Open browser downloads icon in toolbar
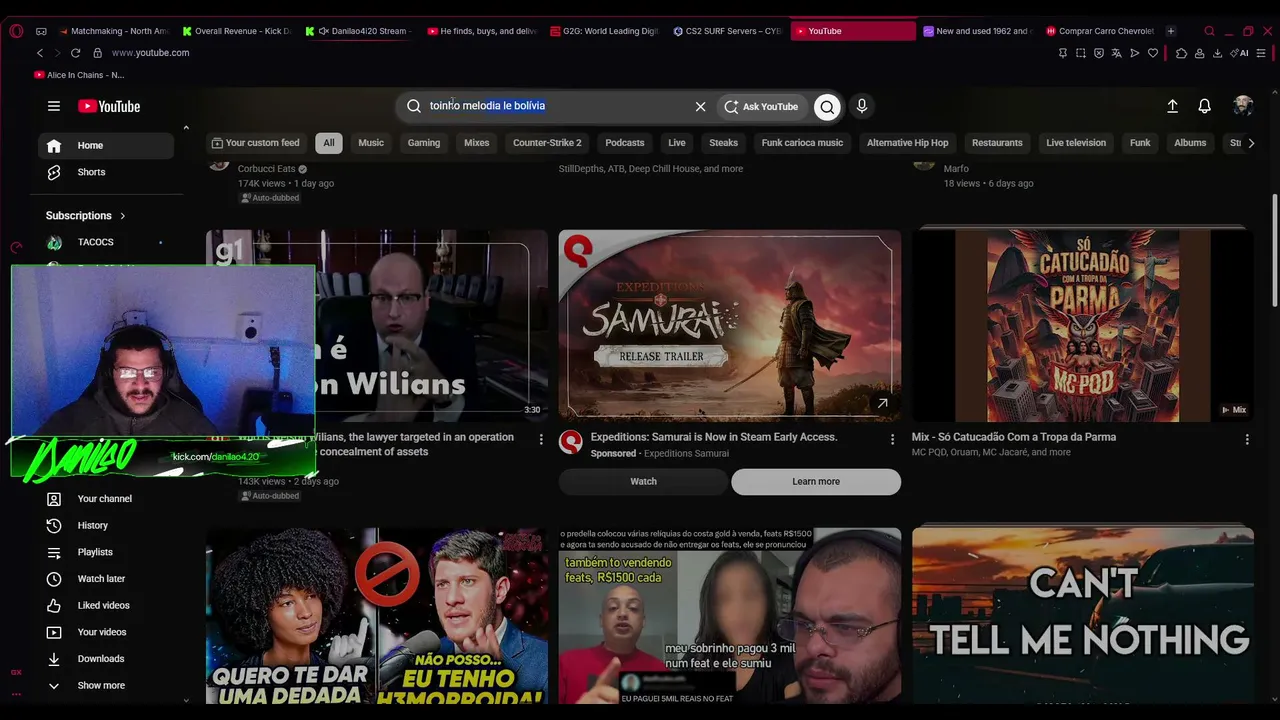This screenshot has width=1280, height=720. pyautogui.click(x=1217, y=53)
